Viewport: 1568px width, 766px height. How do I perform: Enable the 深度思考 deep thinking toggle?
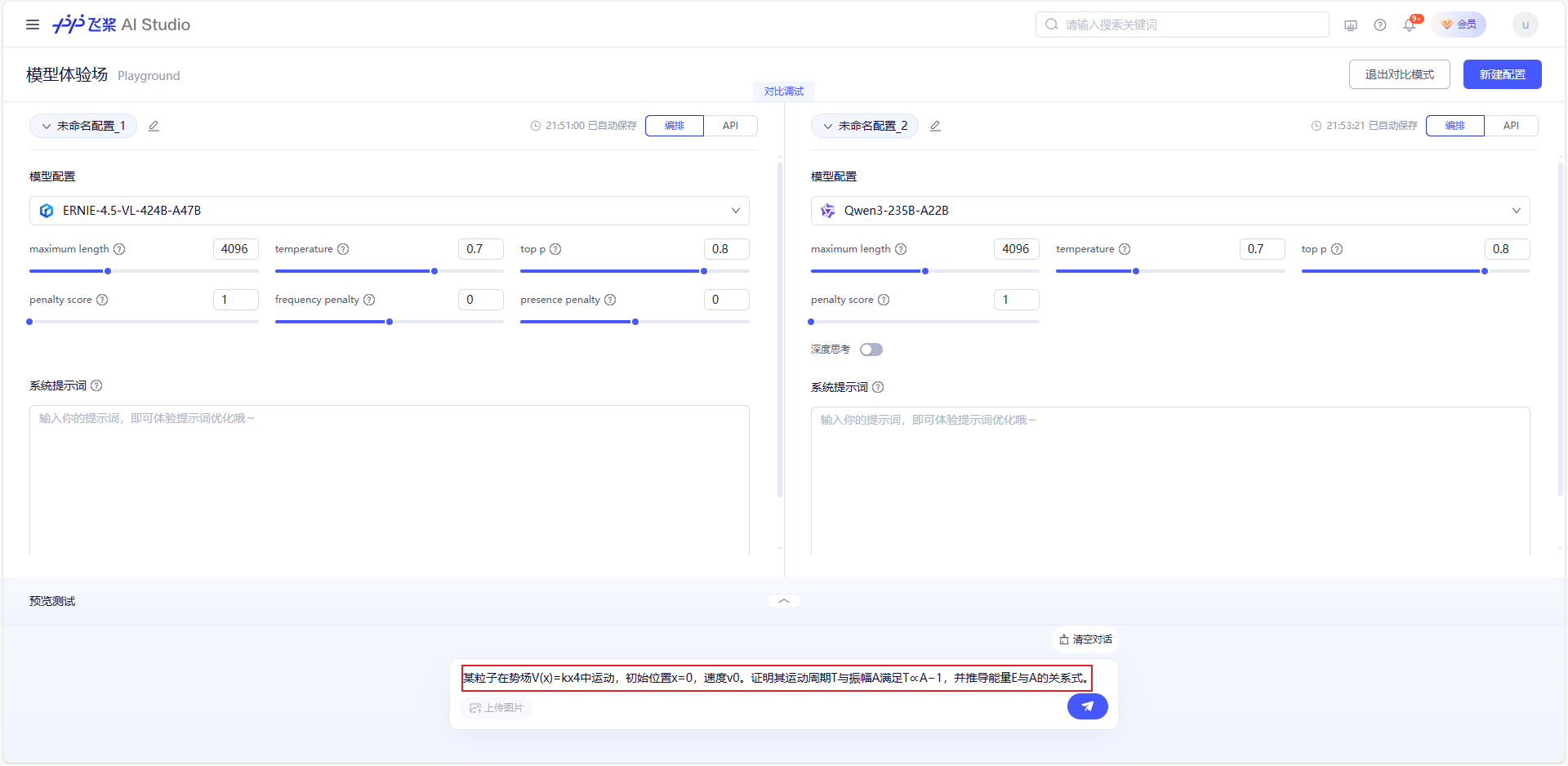[871, 349]
